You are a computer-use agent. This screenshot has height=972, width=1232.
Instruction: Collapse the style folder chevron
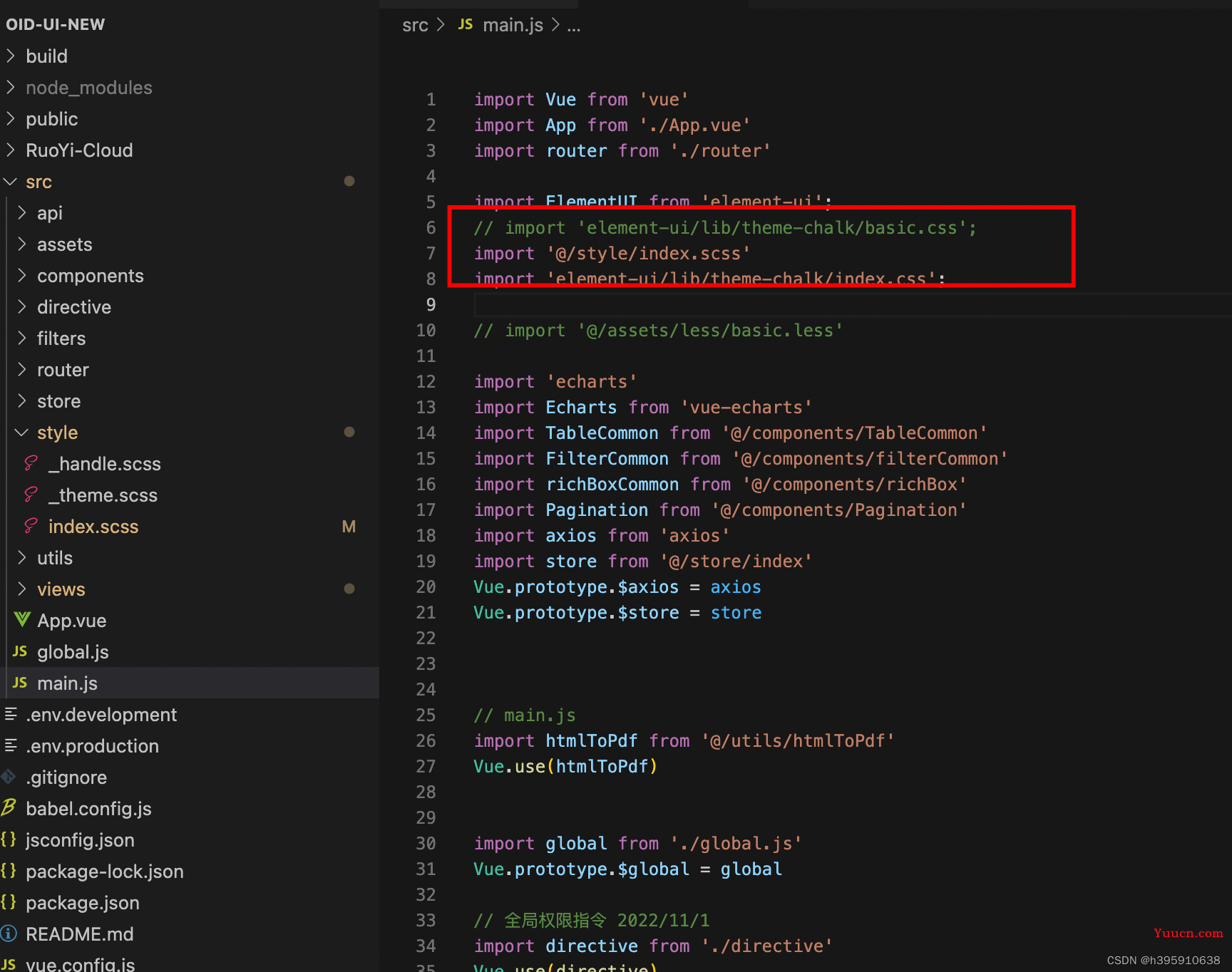[x=22, y=433]
